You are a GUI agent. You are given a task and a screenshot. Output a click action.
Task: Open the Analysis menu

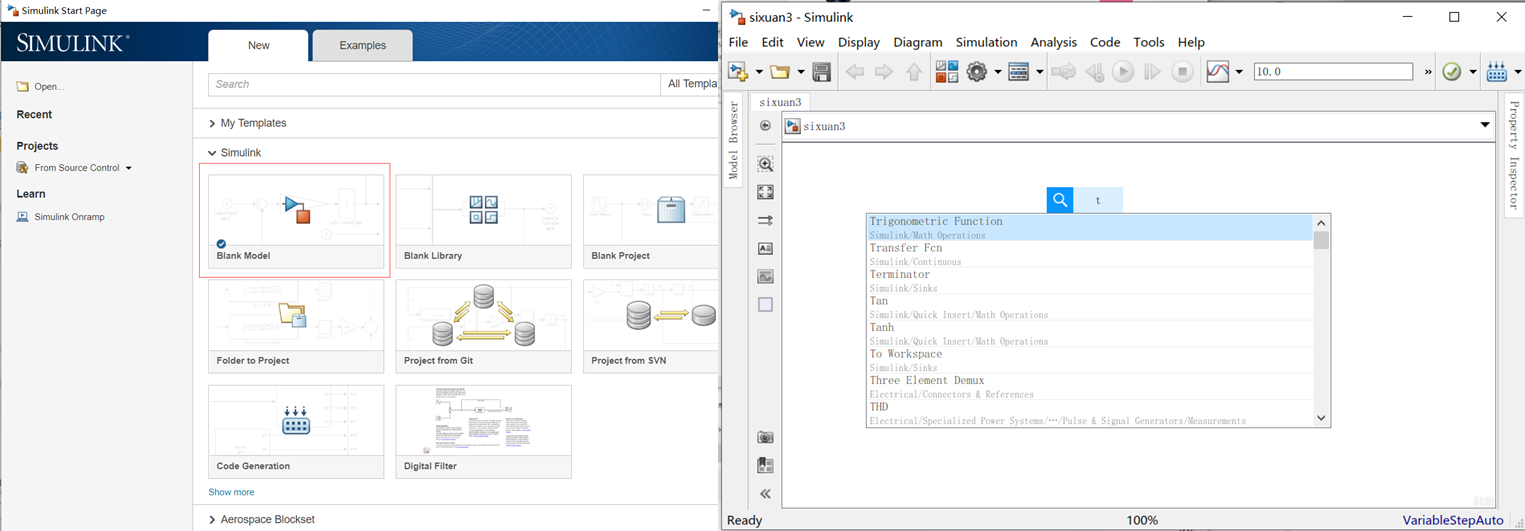pyautogui.click(x=1053, y=42)
